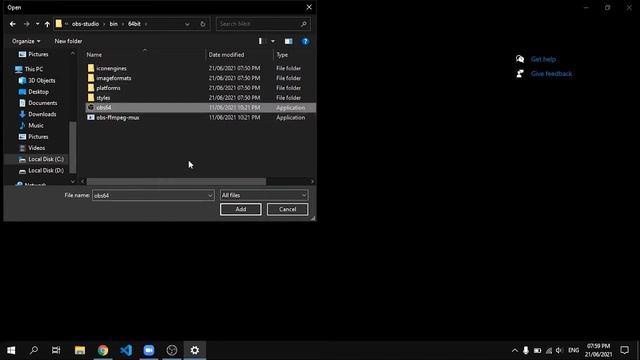Click the Add button
Viewport: 640px width, 360px height.
[240, 209]
